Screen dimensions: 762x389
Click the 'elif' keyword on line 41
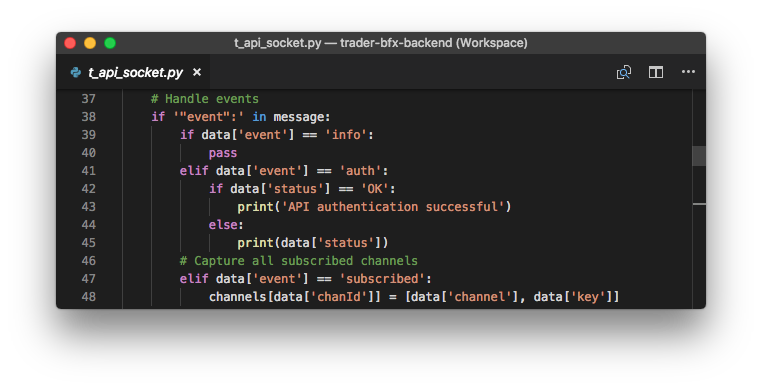194,171
